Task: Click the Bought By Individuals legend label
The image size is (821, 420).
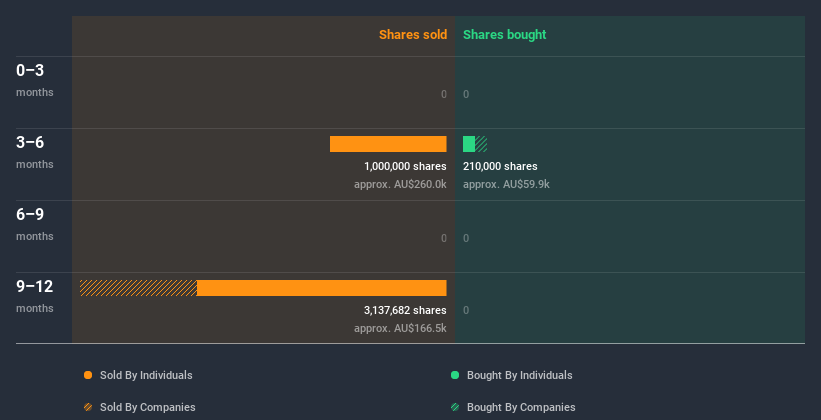Action: point(519,375)
